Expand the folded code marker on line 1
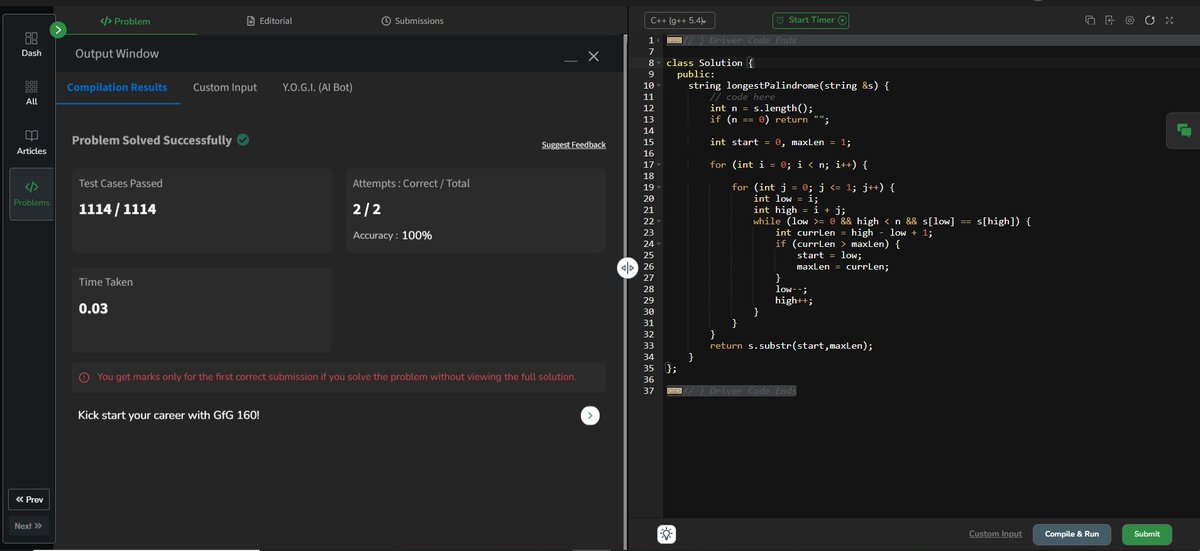Screen dimensions: 1200x551 pos(674,40)
